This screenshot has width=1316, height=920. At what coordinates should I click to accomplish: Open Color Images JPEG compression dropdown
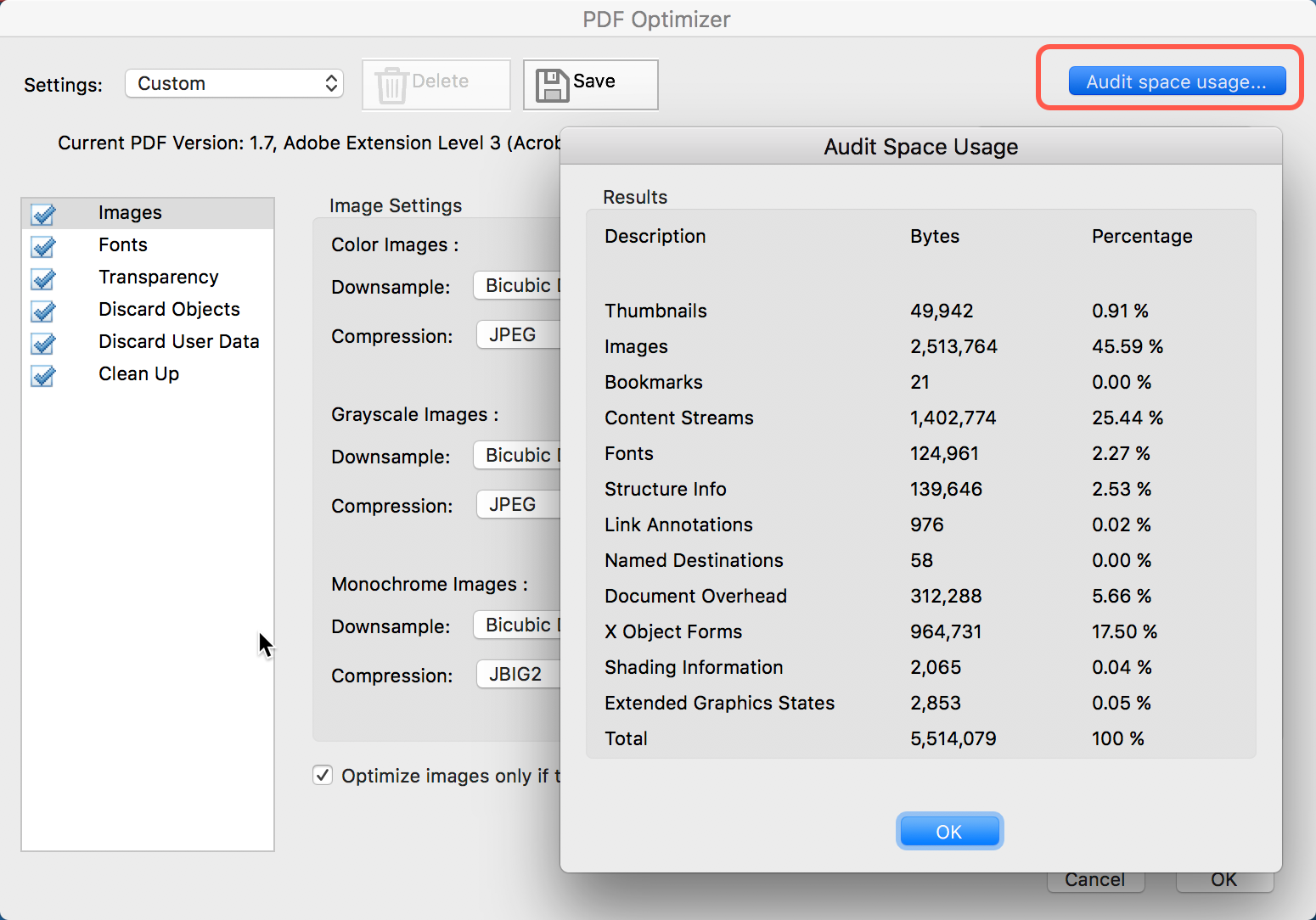click(x=518, y=335)
